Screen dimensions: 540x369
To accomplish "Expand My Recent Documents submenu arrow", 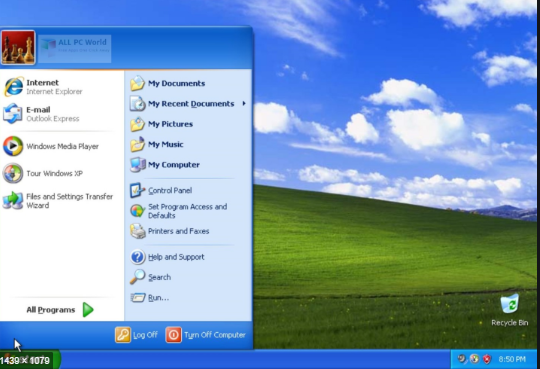I will (244, 103).
